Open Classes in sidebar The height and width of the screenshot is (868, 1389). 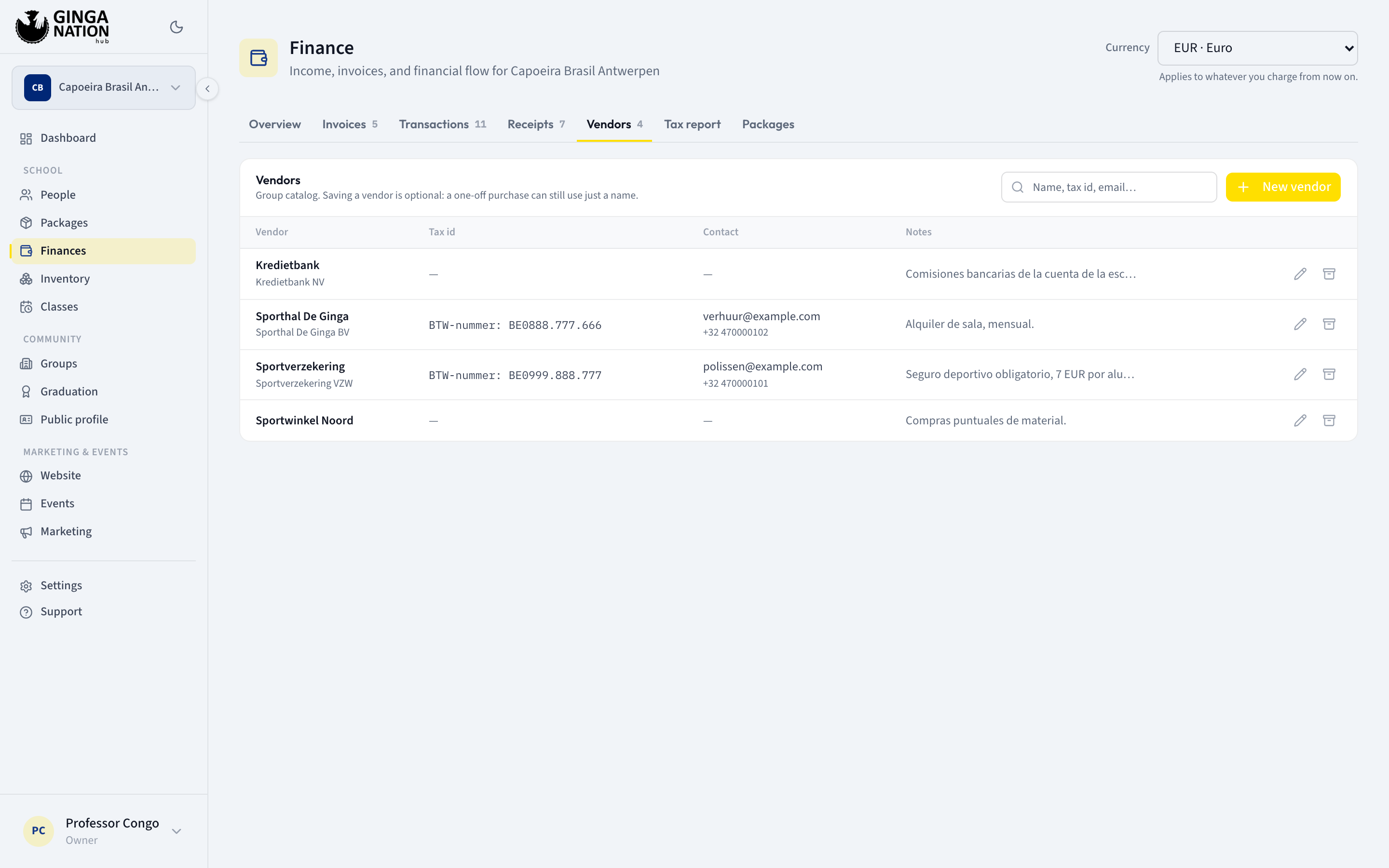pyautogui.click(x=103, y=307)
